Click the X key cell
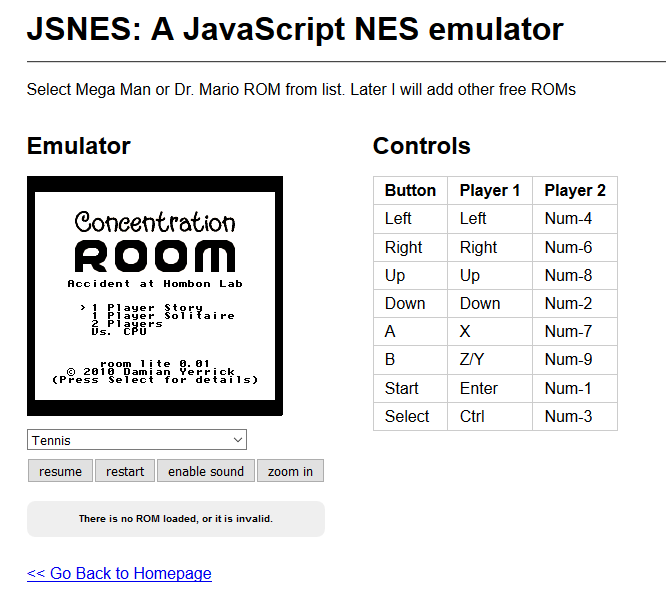The width and height of the screenshot is (666, 604). (490, 331)
